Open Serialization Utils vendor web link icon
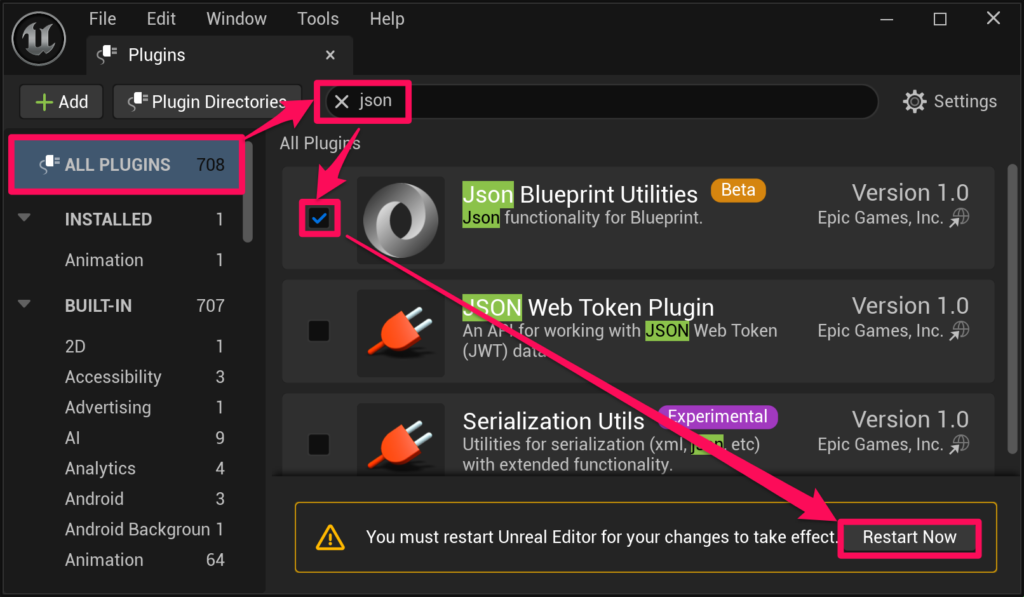Screen dimensions: 1024x597 point(960,444)
